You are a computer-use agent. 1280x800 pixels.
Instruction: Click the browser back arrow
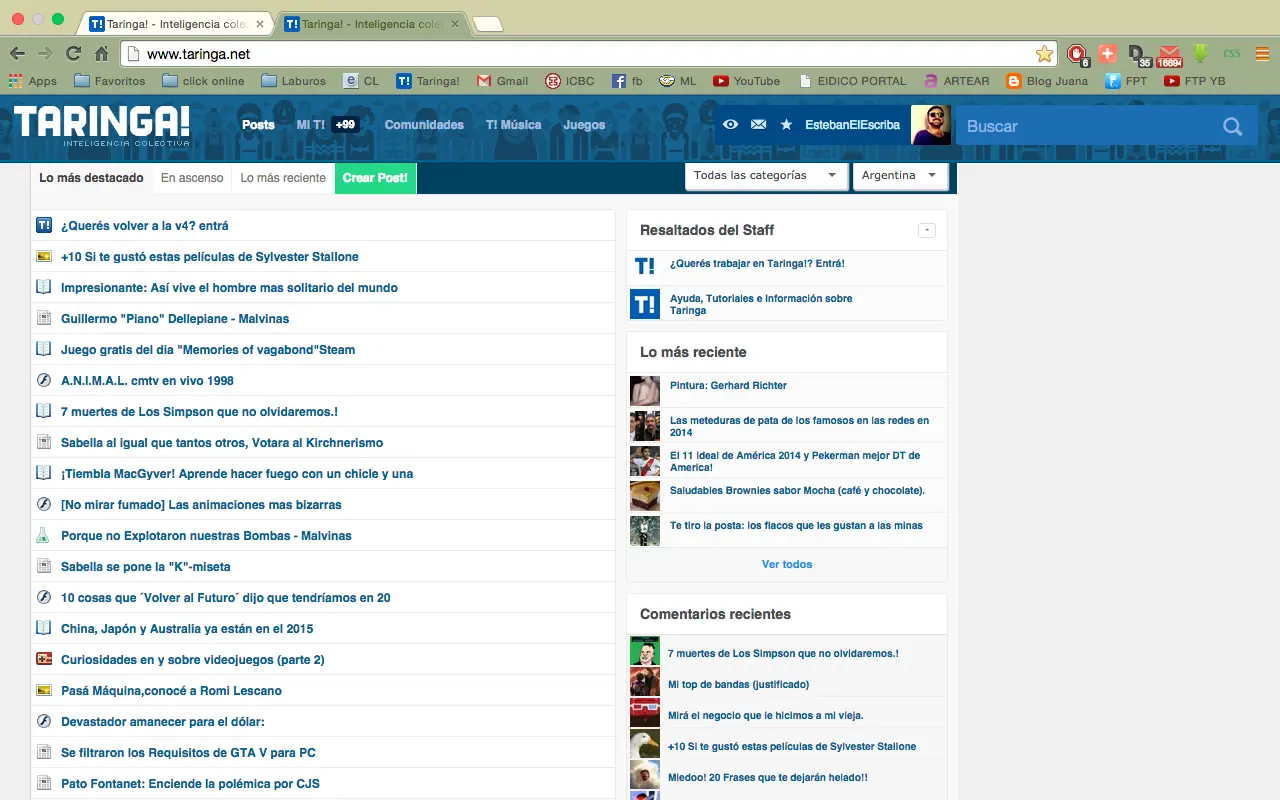[x=17, y=54]
